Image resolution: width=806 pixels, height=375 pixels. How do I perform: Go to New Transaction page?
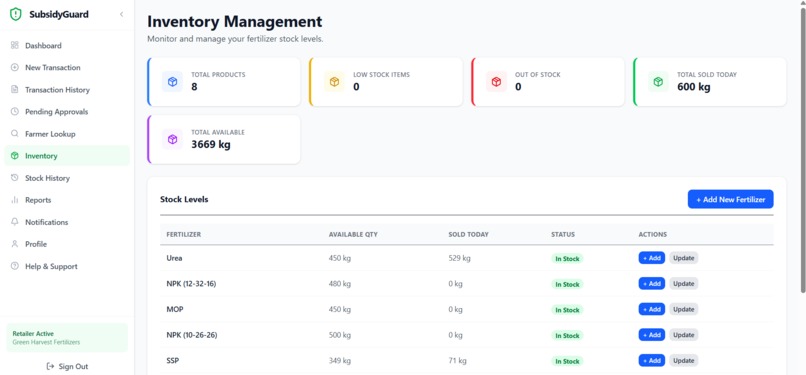[x=67, y=68]
